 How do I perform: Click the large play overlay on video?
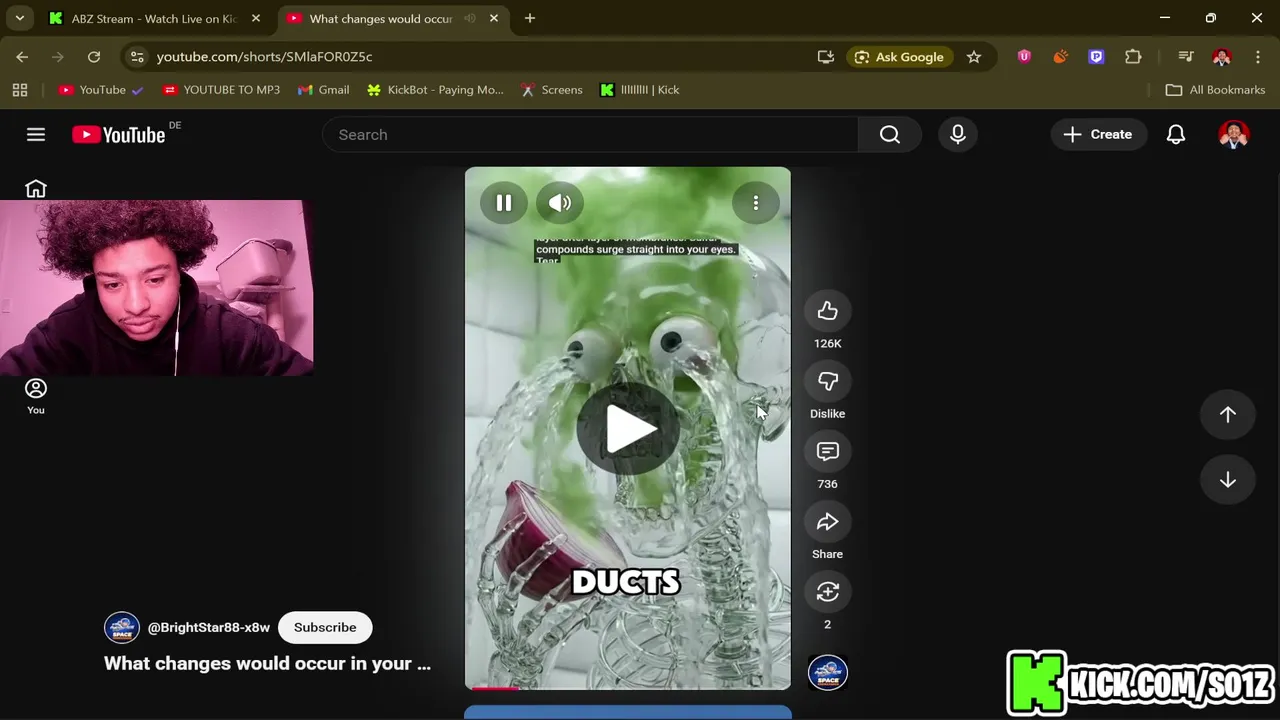coord(628,430)
